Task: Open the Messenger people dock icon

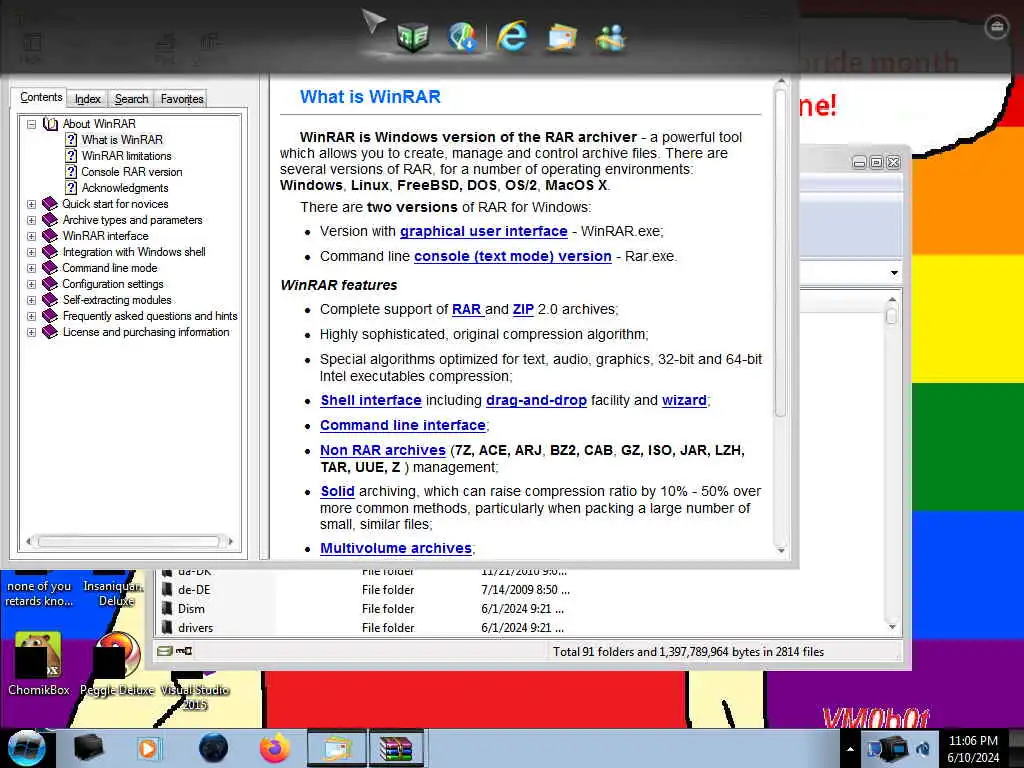Action: coord(611,38)
